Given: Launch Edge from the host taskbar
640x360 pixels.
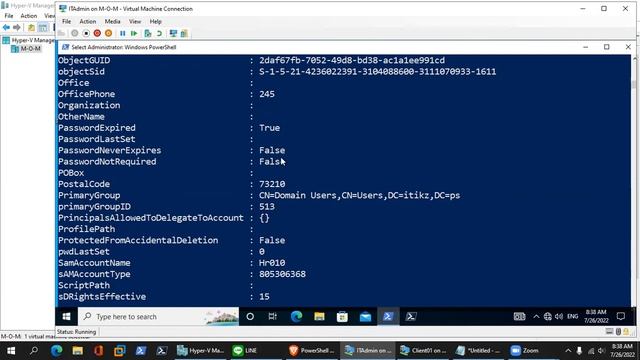Looking at the screenshot, I should [56, 351].
